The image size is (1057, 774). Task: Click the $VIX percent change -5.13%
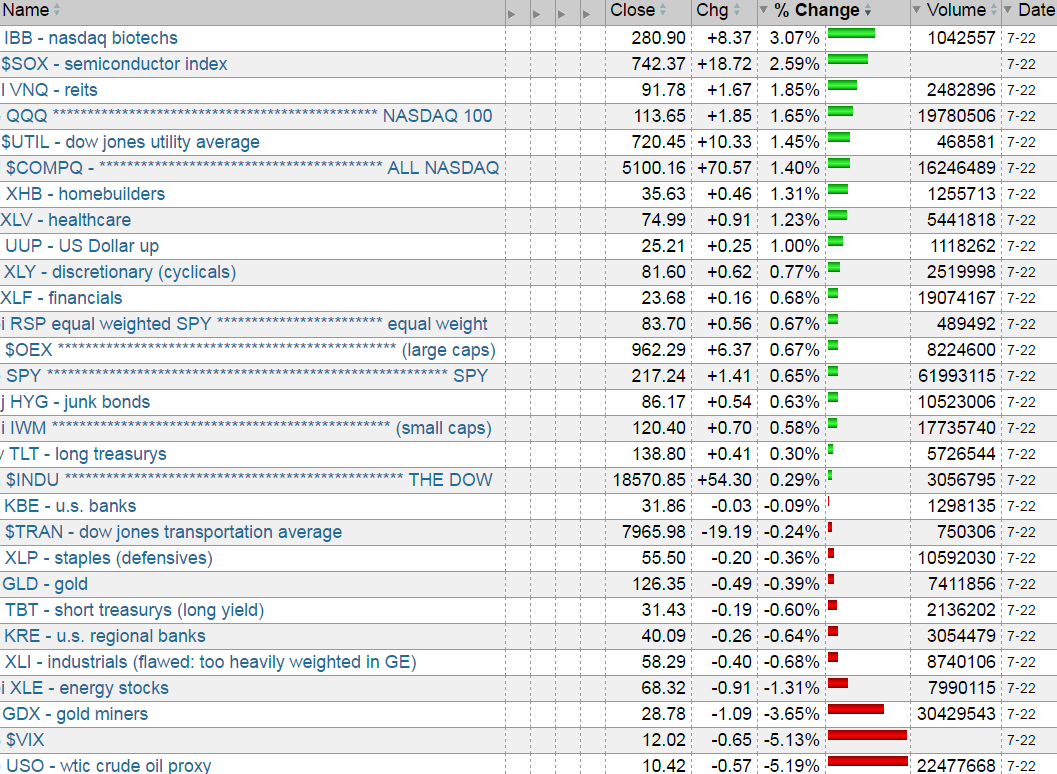click(791, 740)
